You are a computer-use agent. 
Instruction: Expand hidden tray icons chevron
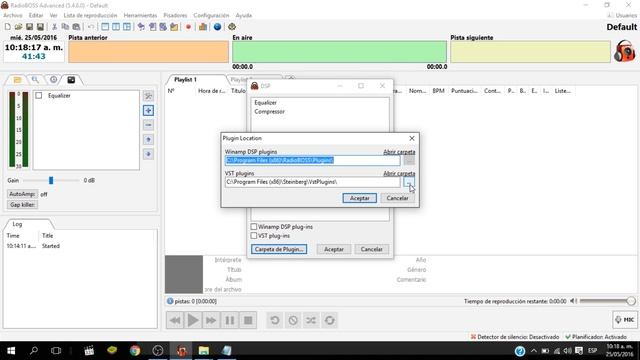(x=534, y=351)
